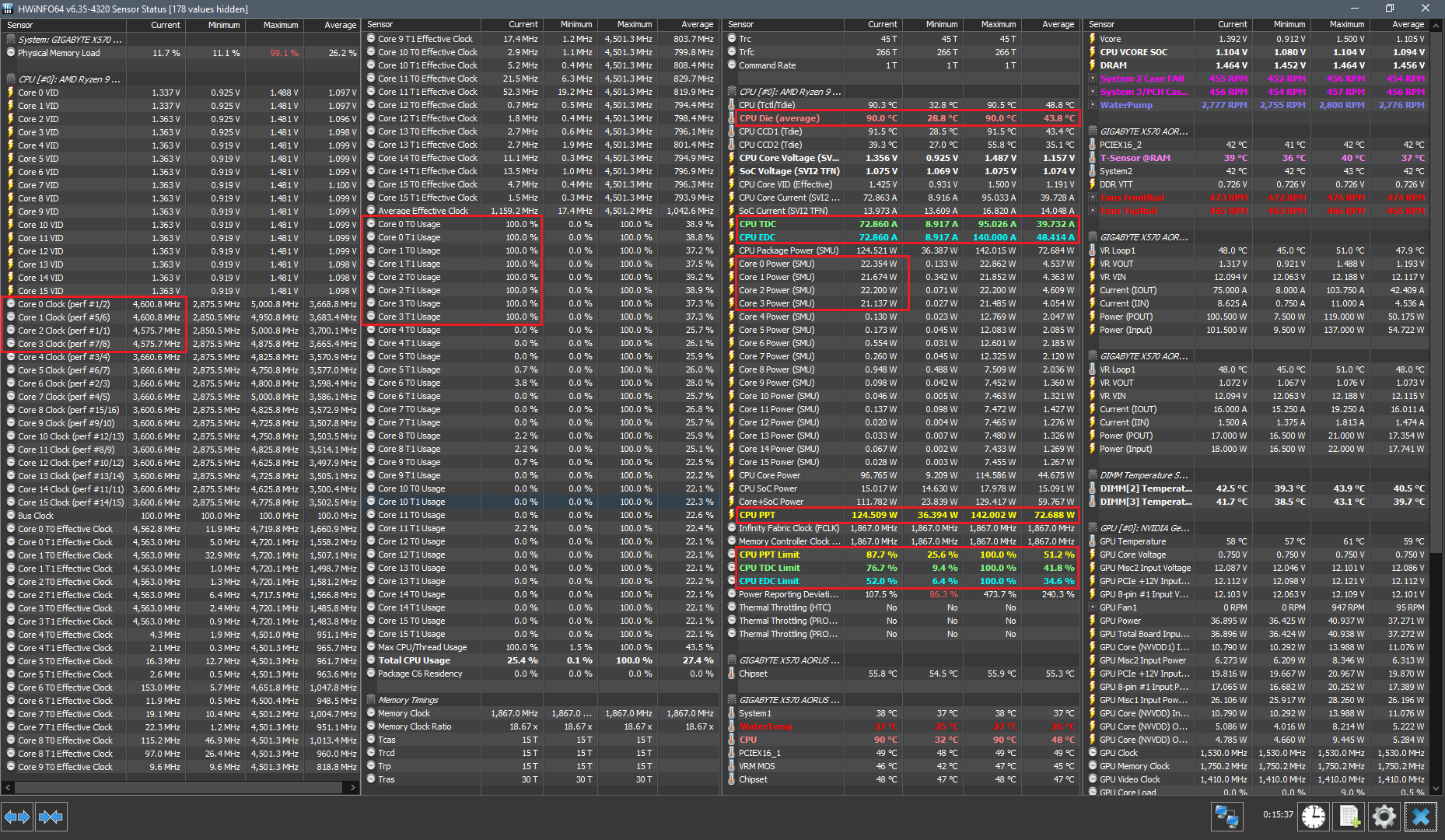This screenshot has width=1445, height=840.
Task: Open HWiNFO settings with the gear icon
Action: (1384, 817)
